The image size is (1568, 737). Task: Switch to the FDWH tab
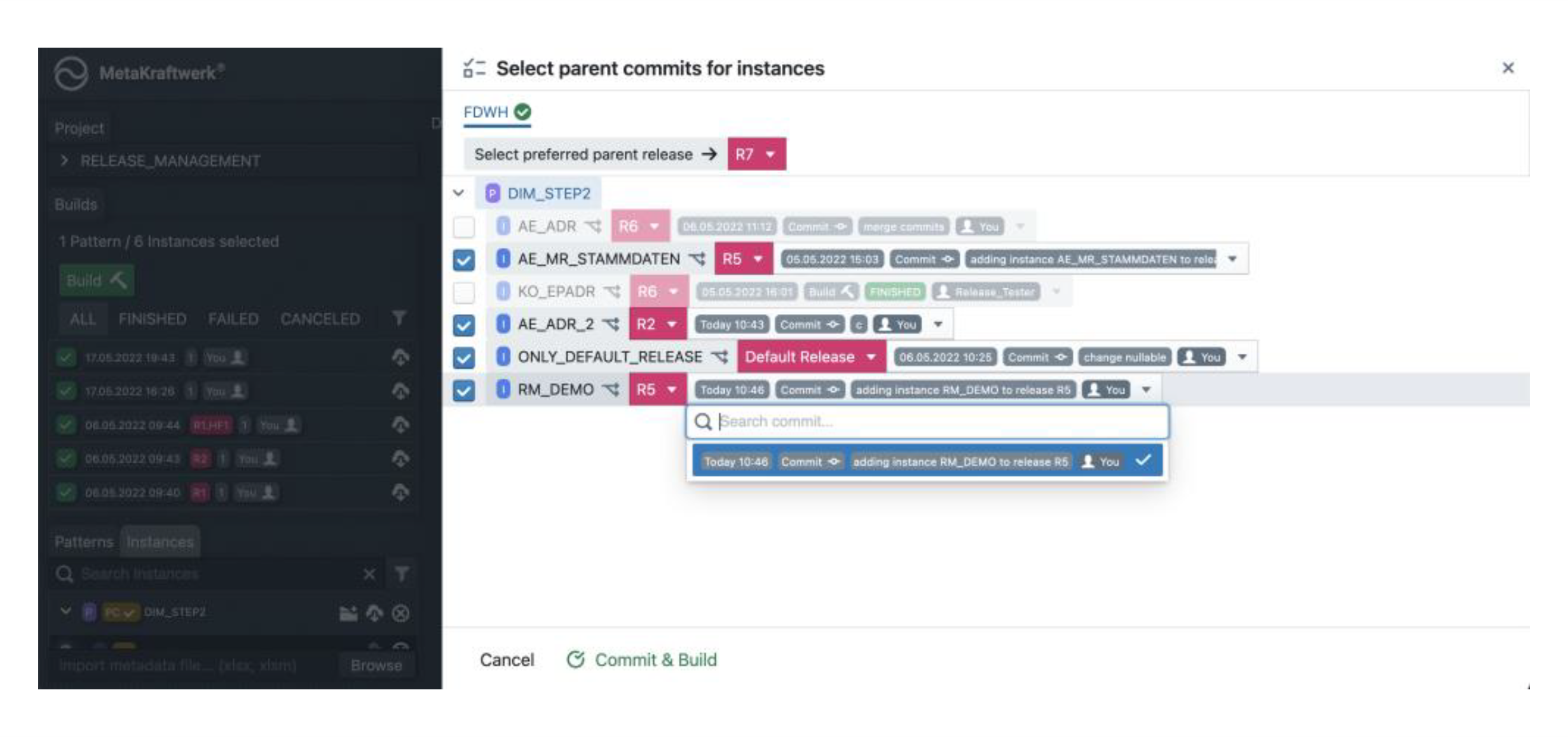click(x=486, y=112)
